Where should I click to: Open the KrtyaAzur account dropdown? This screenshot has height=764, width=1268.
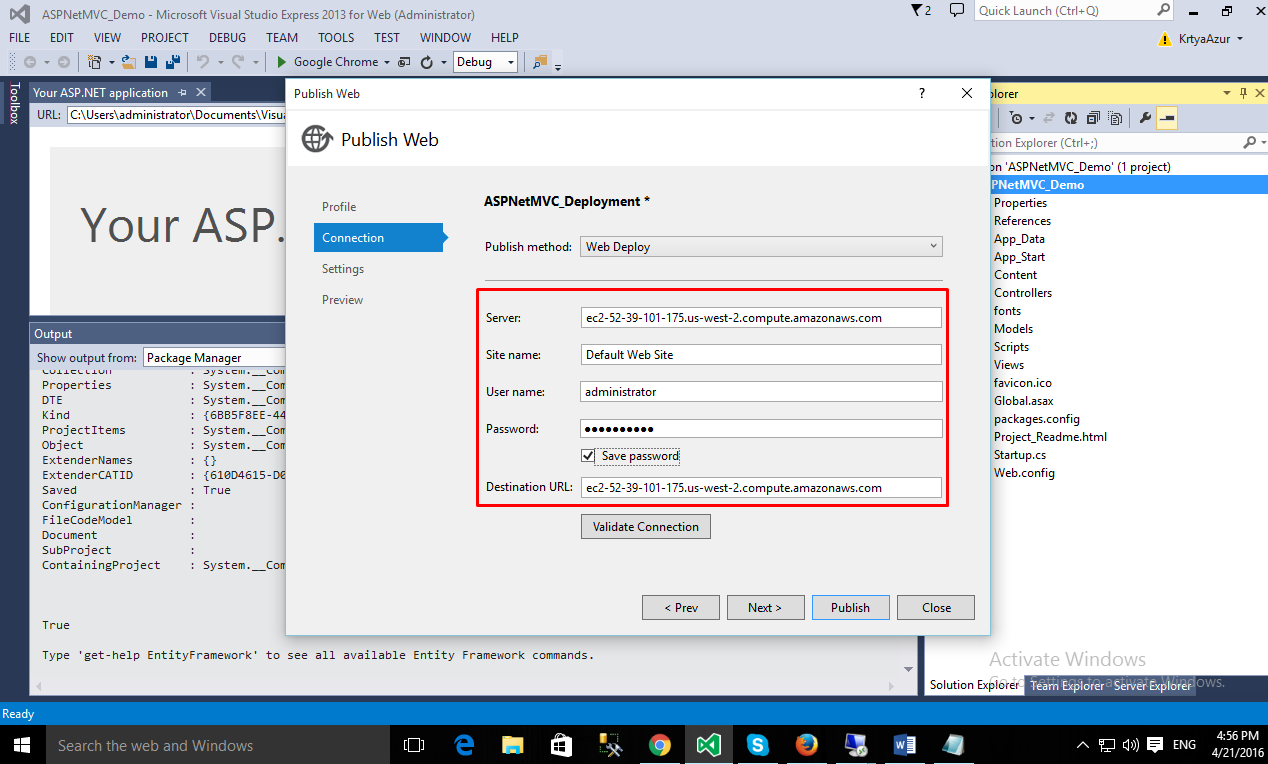[x=1240, y=39]
